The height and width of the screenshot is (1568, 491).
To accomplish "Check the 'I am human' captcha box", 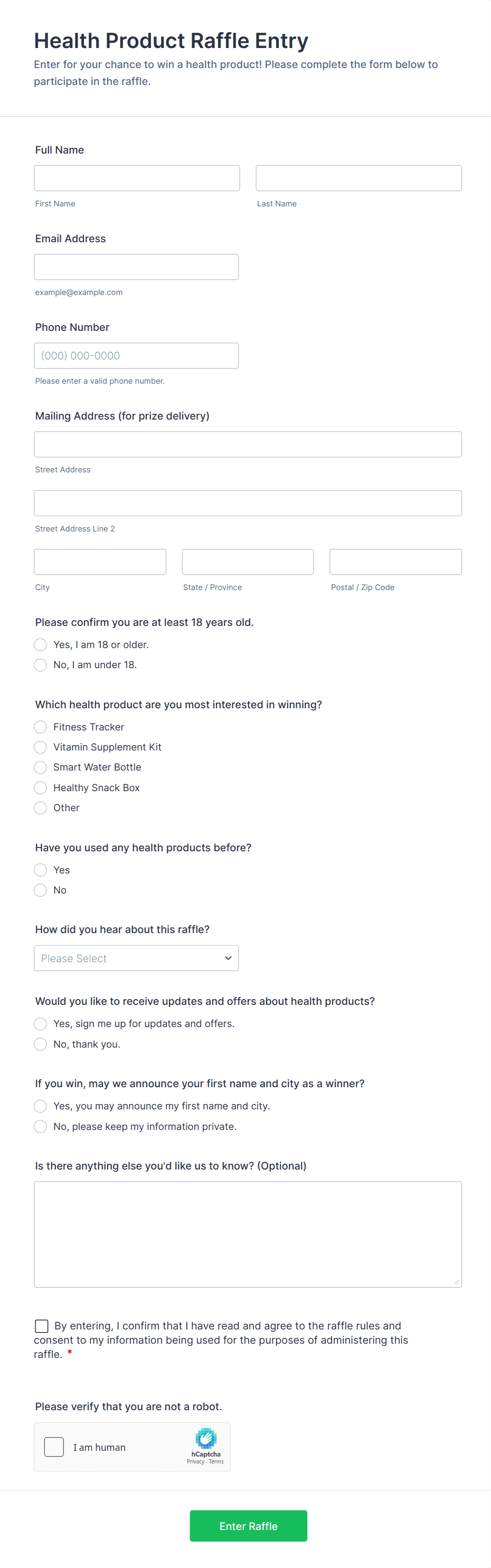I will click(x=54, y=1447).
